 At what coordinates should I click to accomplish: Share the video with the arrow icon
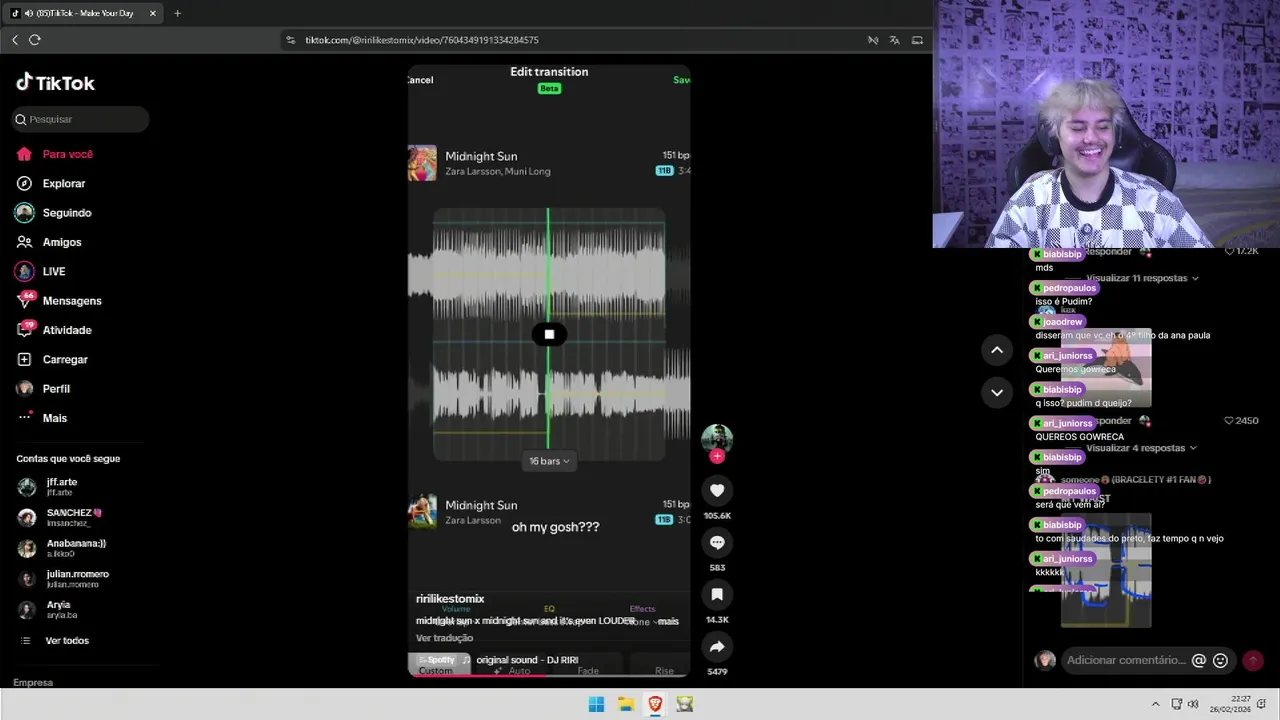pyautogui.click(x=717, y=646)
